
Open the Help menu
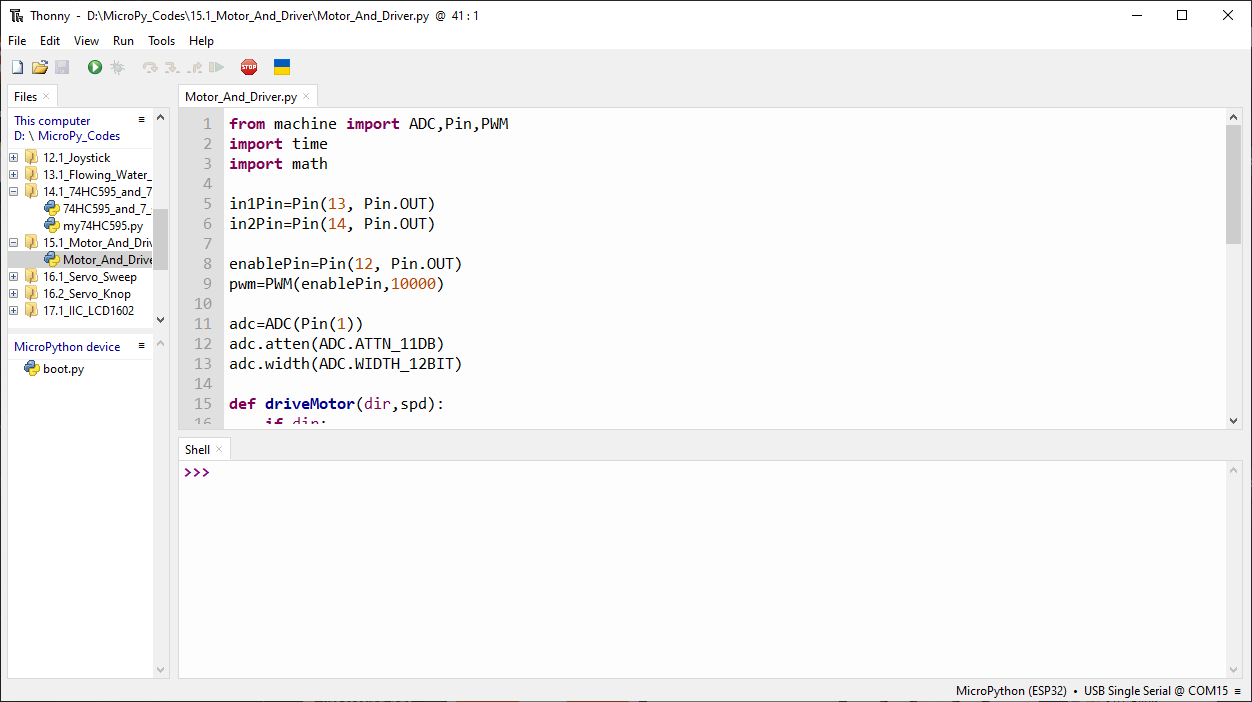(202, 41)
